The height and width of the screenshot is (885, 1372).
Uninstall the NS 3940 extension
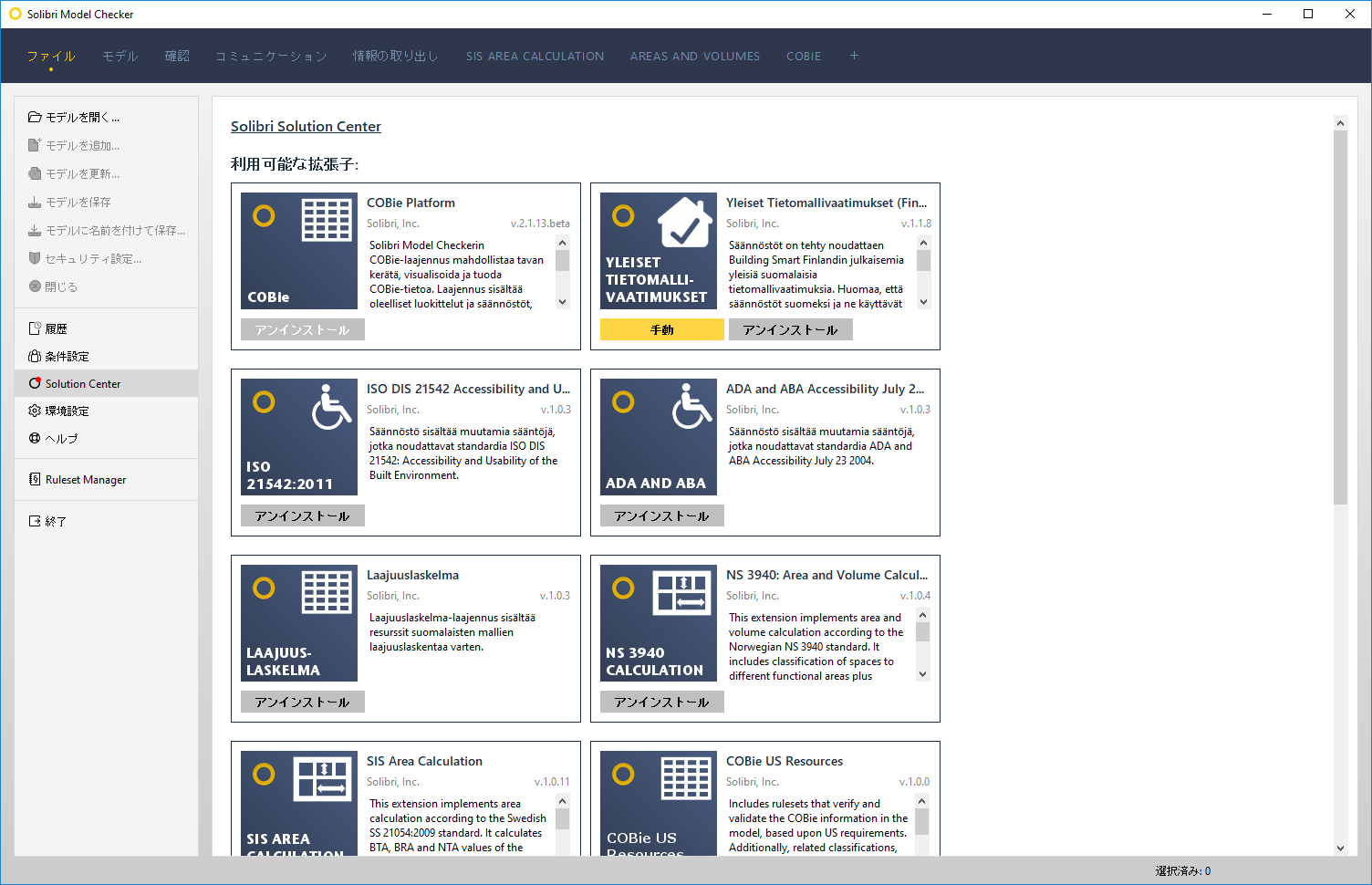(x=662, y=702)
